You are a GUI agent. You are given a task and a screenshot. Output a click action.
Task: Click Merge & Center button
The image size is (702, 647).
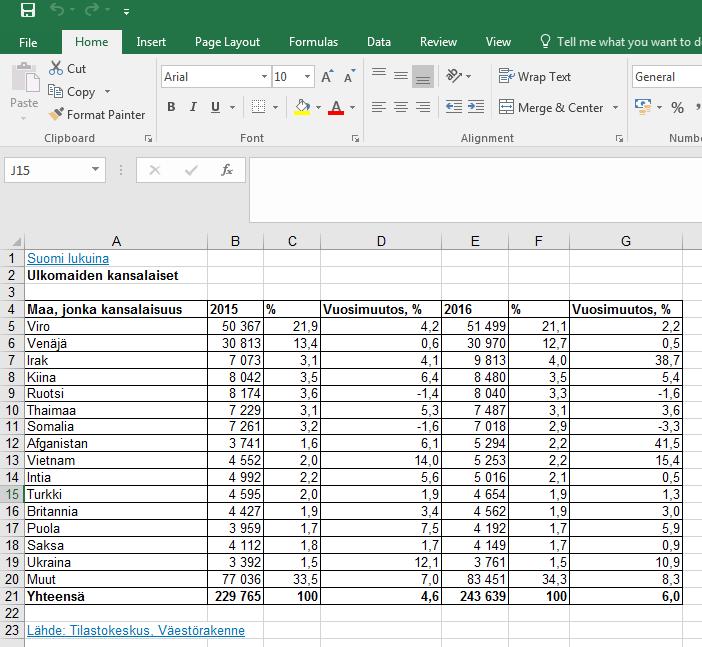tap(551, 107)
